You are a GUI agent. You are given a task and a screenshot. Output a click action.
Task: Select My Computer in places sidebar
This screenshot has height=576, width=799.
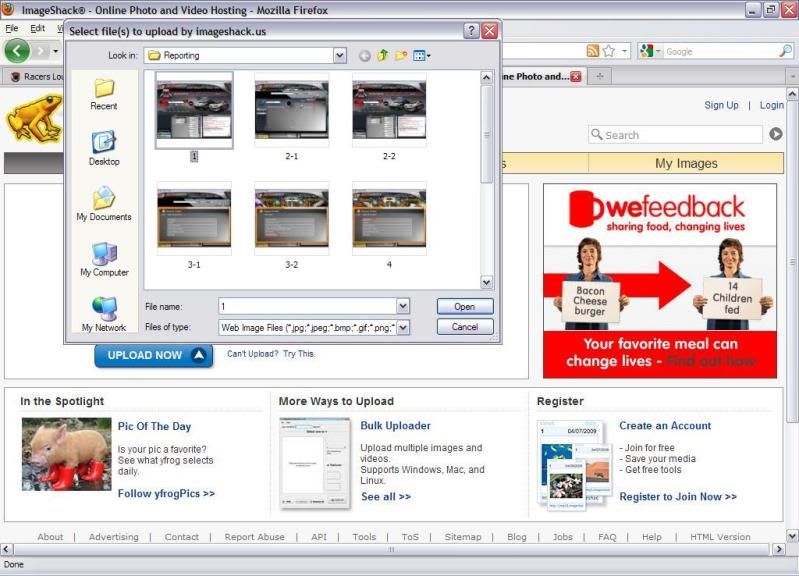pyautogui.click(x=104, y=259)
